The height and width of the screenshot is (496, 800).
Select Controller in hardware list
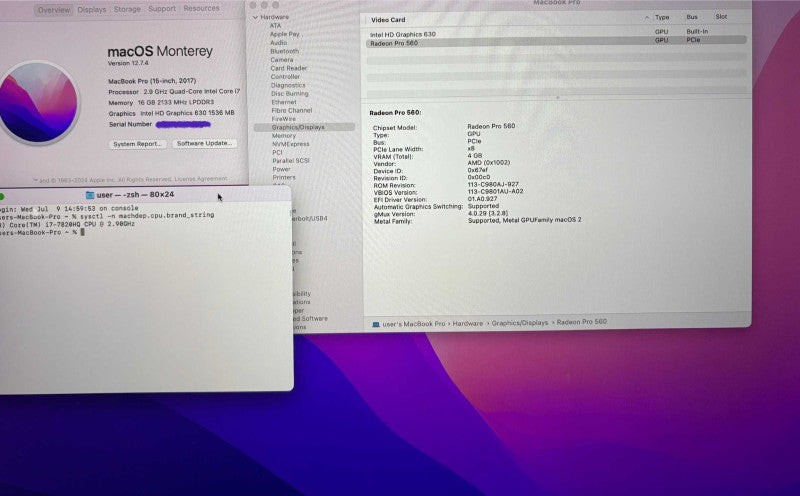point(285,77)
